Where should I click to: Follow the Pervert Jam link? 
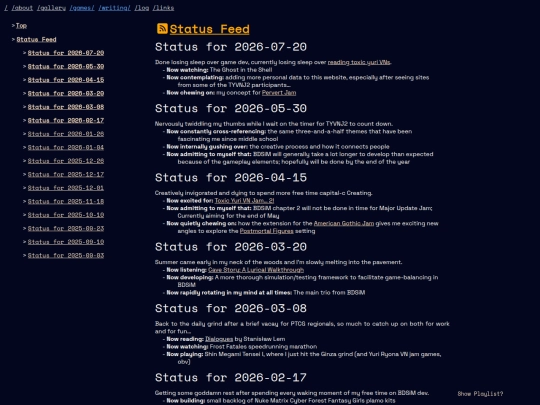(279, 93)
